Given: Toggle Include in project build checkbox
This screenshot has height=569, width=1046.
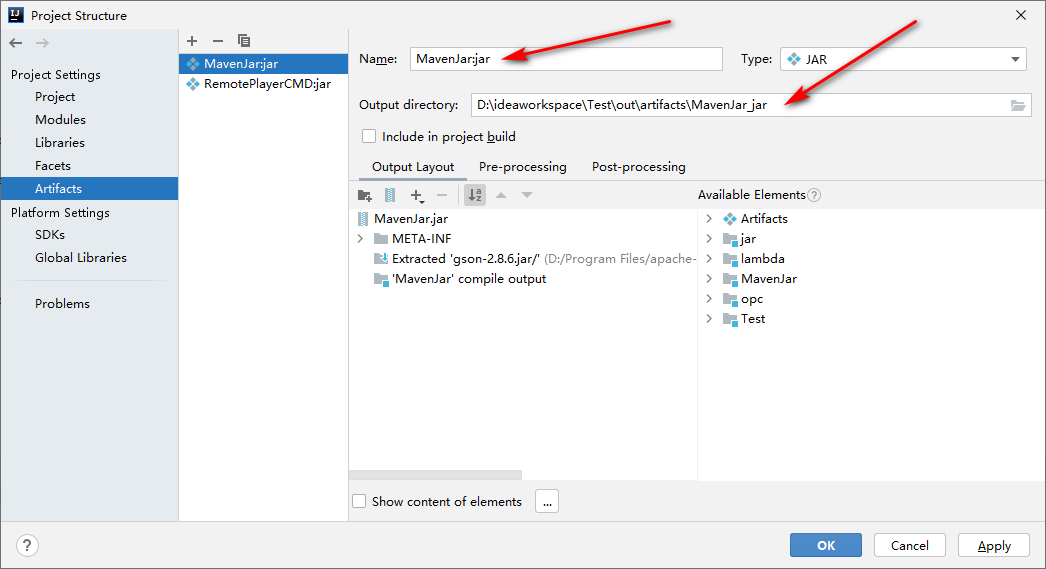Looking at the screenshot, I should [369, 137].
